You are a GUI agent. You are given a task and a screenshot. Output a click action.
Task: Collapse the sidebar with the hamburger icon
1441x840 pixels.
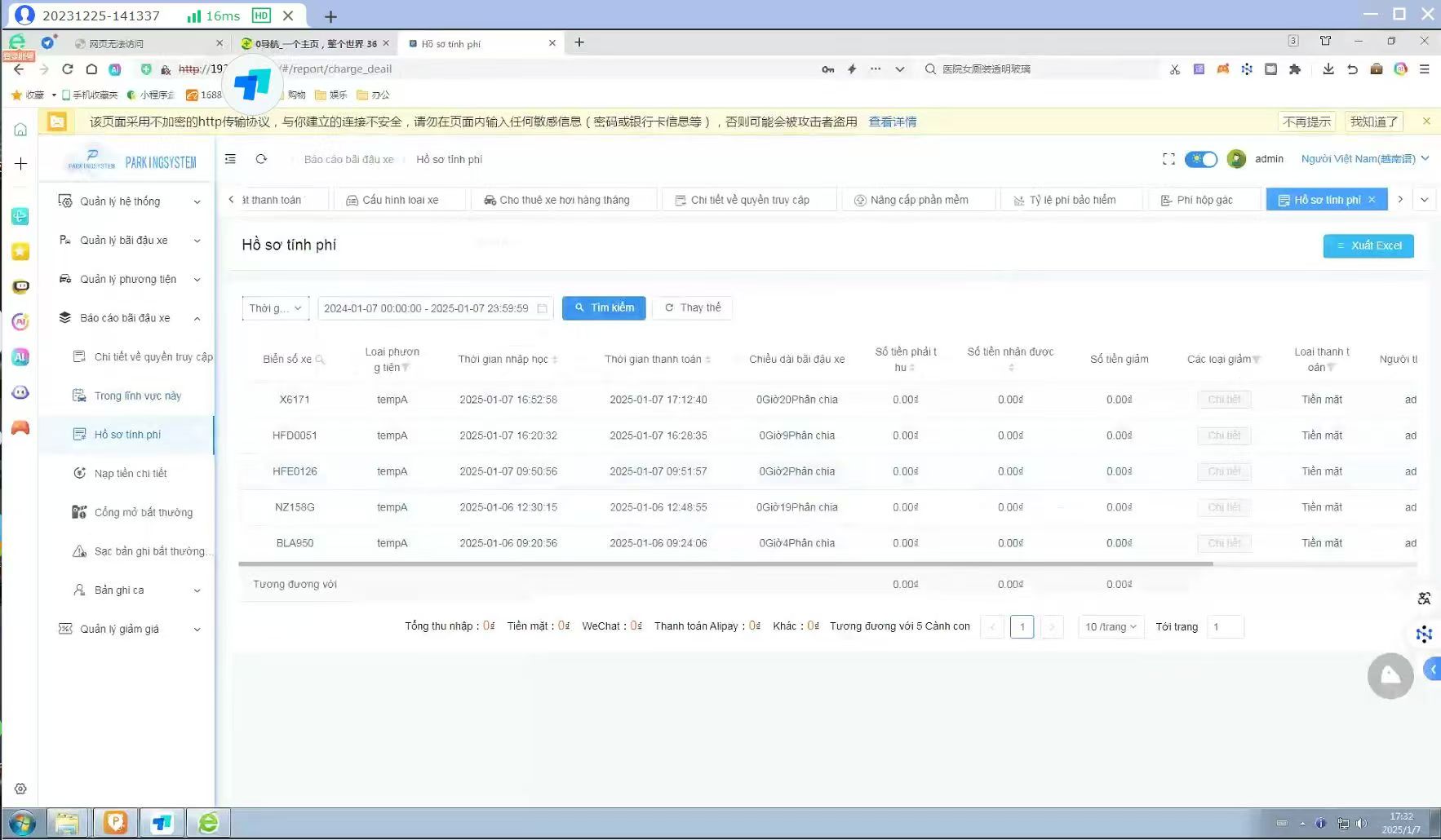231,159
